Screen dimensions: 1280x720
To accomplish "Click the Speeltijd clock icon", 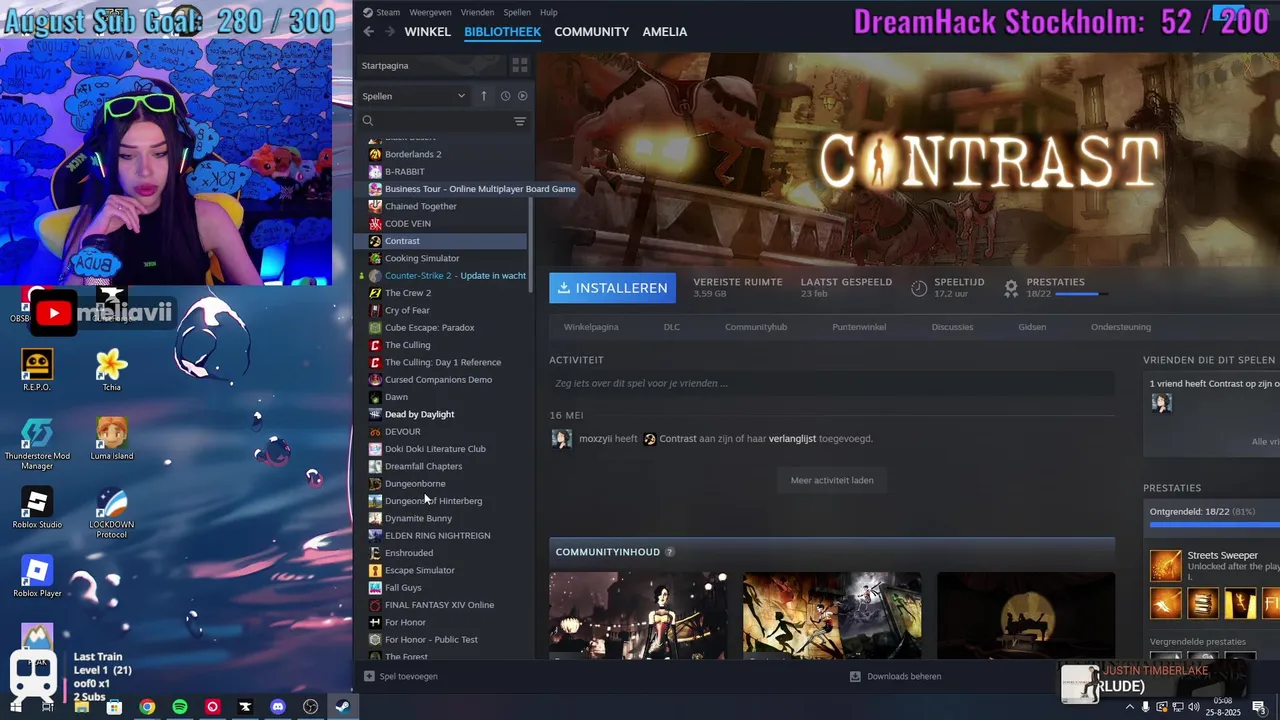I will [x=919, y=288].
